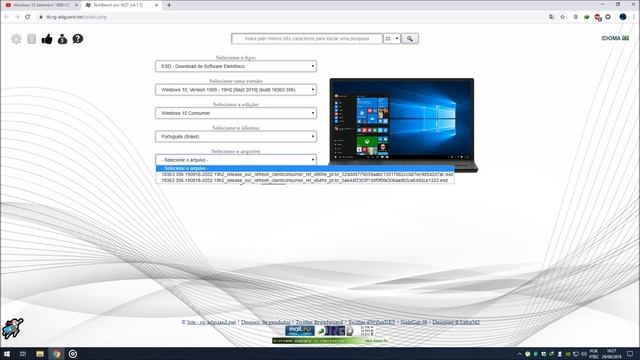Open the results-count dropdown showing 25
This screenshot has height=360, width=640.
pyautogui.click(x=392, y=38)
